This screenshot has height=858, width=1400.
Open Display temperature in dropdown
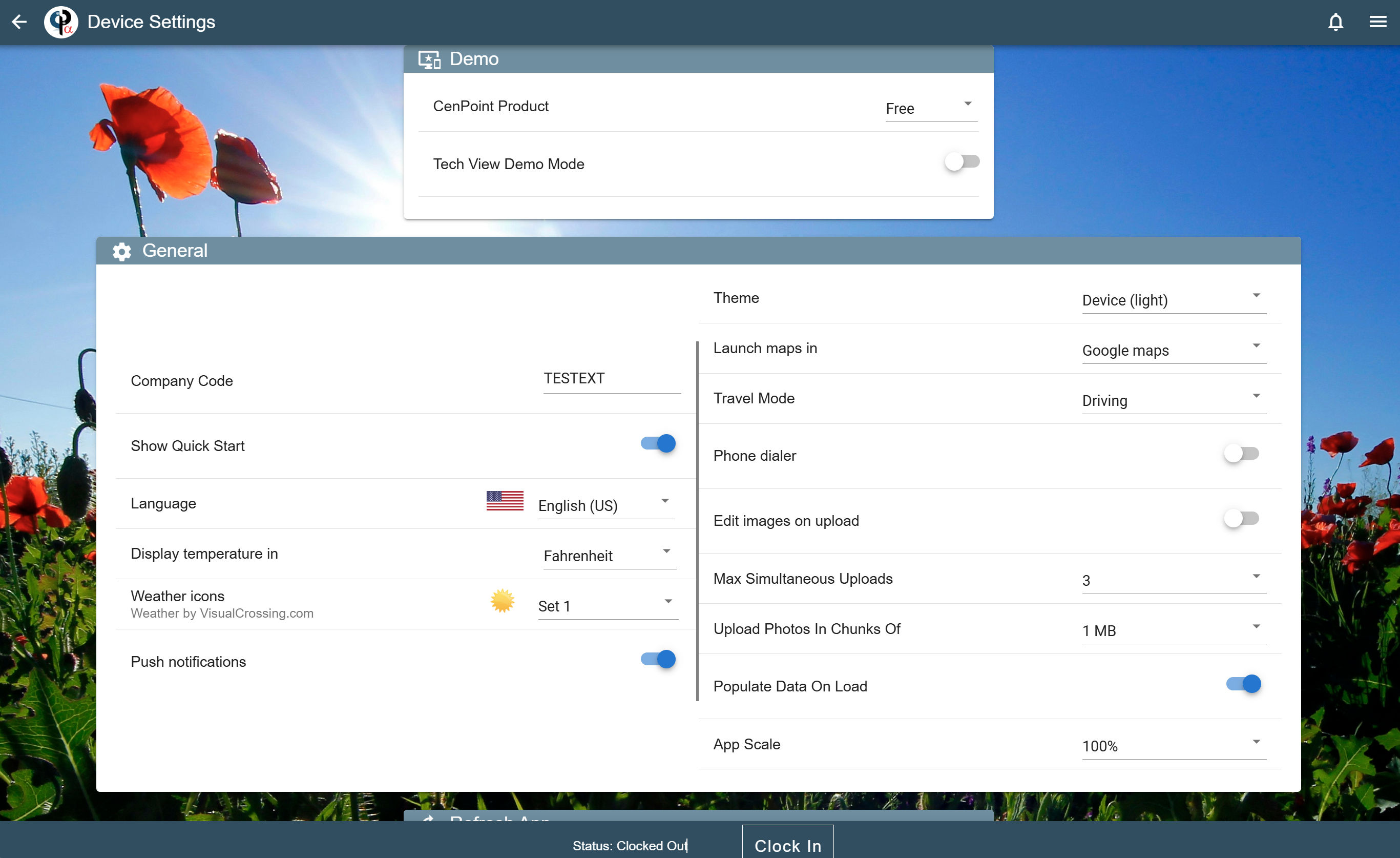click(x=610, y=556)
